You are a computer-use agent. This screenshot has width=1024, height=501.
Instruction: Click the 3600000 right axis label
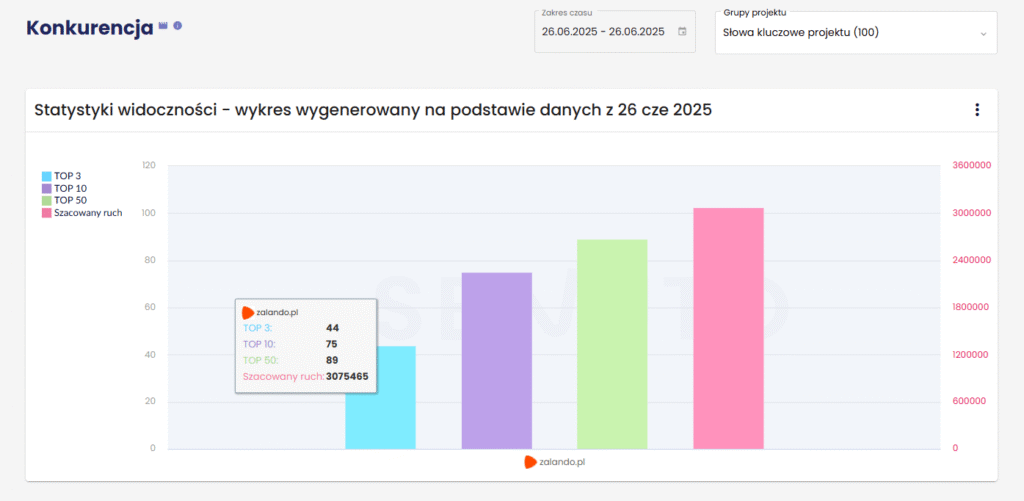coord(971,165)
